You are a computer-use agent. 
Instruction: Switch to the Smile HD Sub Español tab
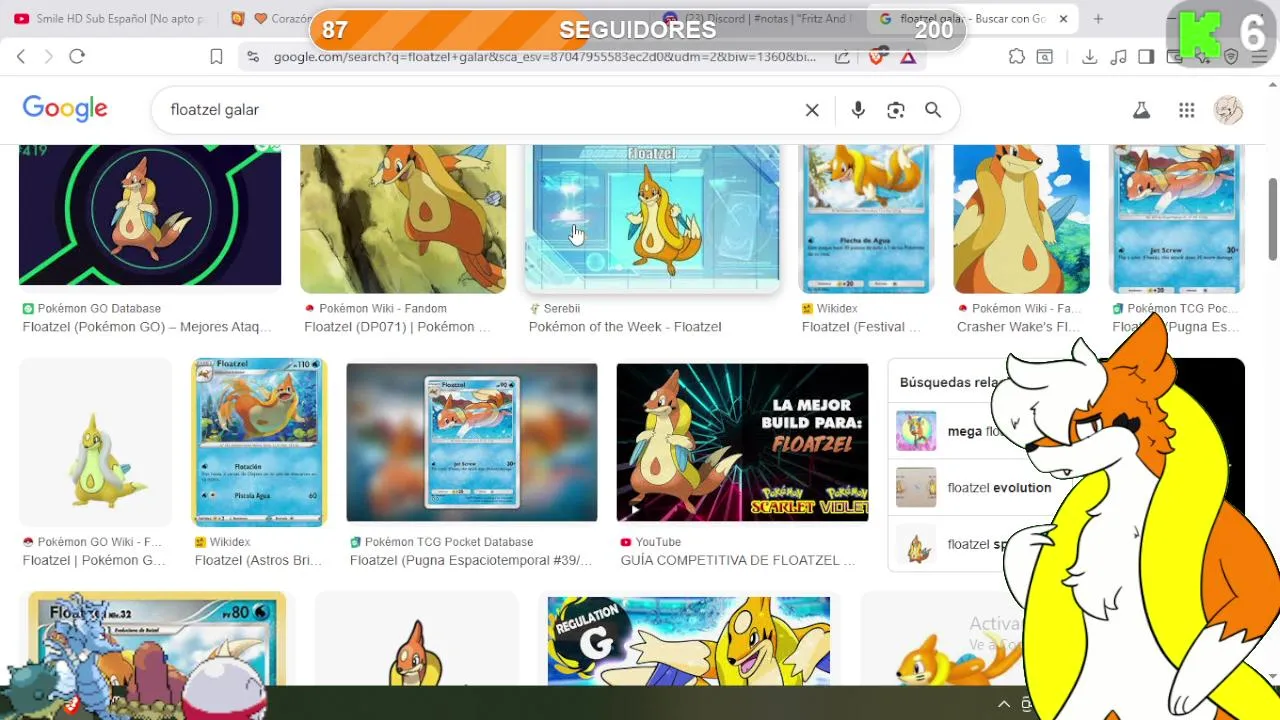tap(110, 19)
